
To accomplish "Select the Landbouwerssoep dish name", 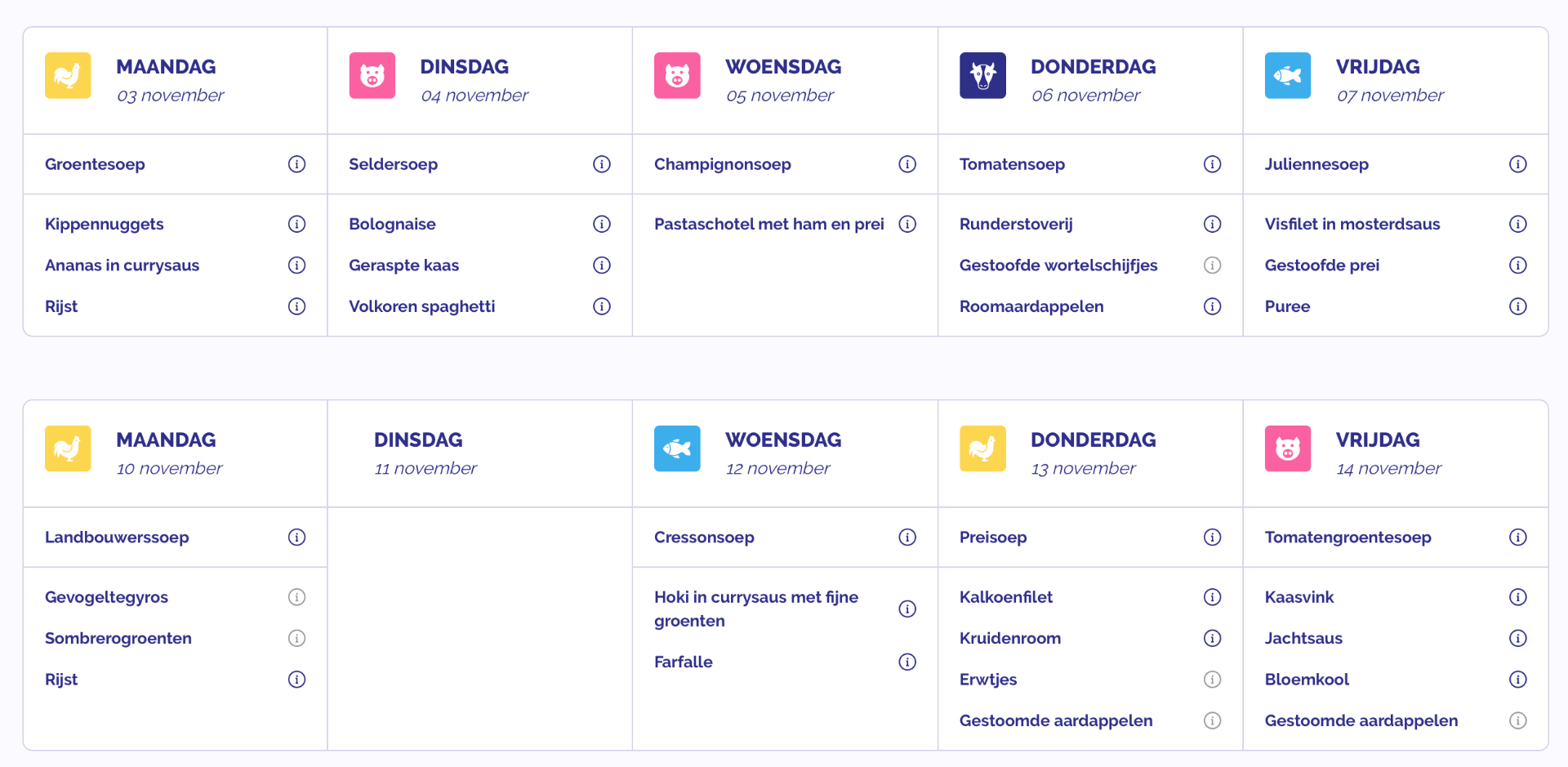I will pos(117,537).
